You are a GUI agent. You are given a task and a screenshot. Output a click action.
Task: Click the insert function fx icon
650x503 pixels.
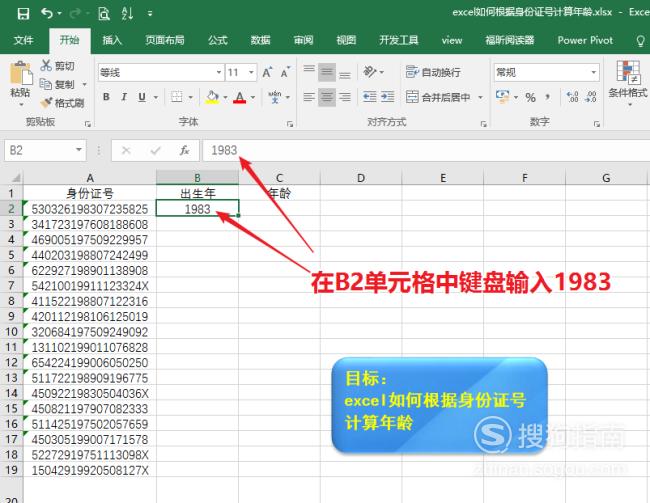point(184,150)
